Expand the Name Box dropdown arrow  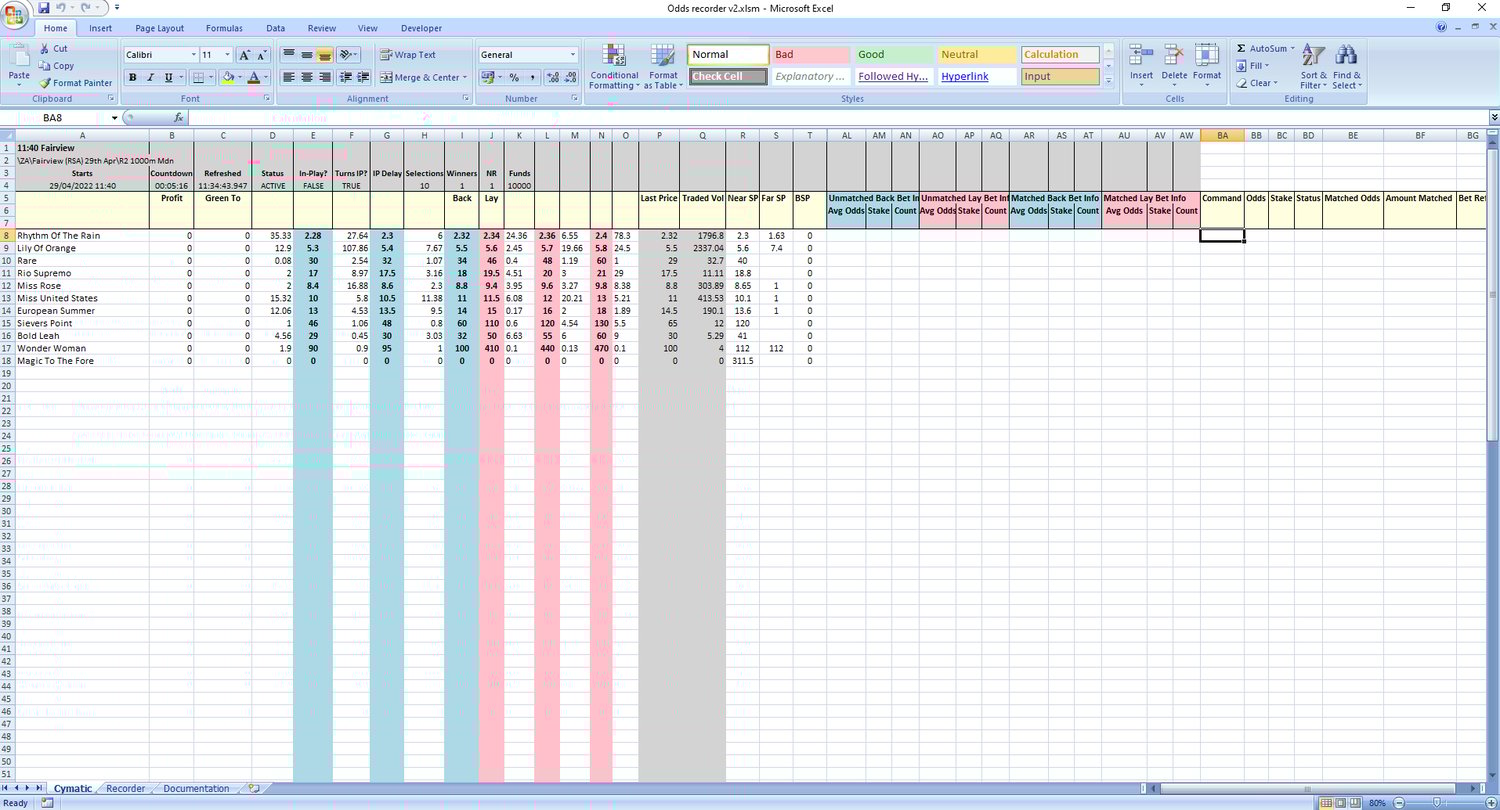114,118
